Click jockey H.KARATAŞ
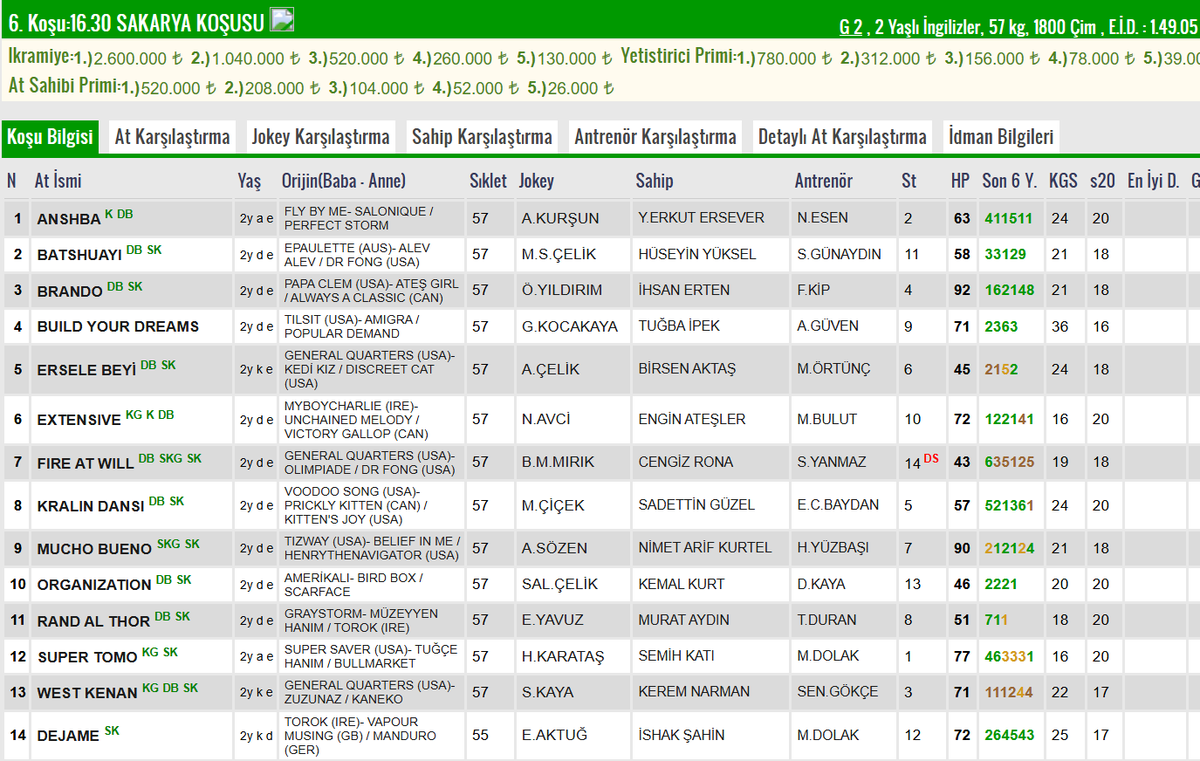The image size is (1200, 761). [563, 656]
